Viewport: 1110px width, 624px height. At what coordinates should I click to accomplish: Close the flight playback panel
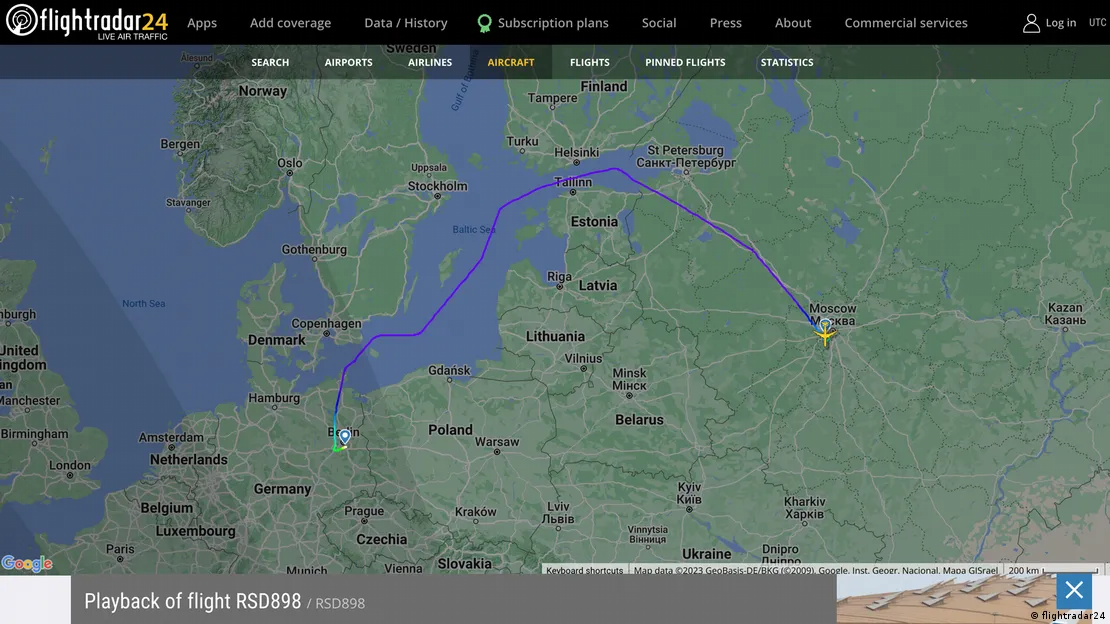click(1074, 590)
